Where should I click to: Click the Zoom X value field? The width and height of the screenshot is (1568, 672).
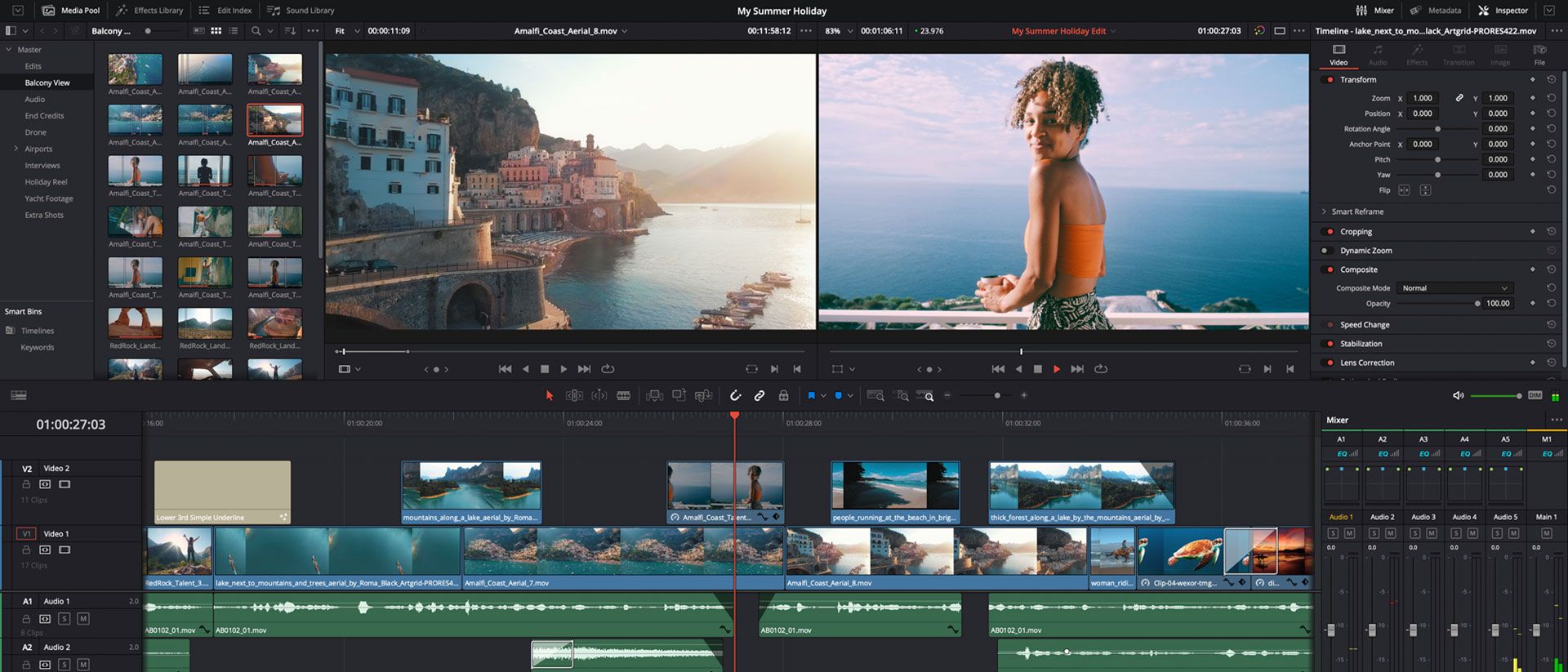1423,98
